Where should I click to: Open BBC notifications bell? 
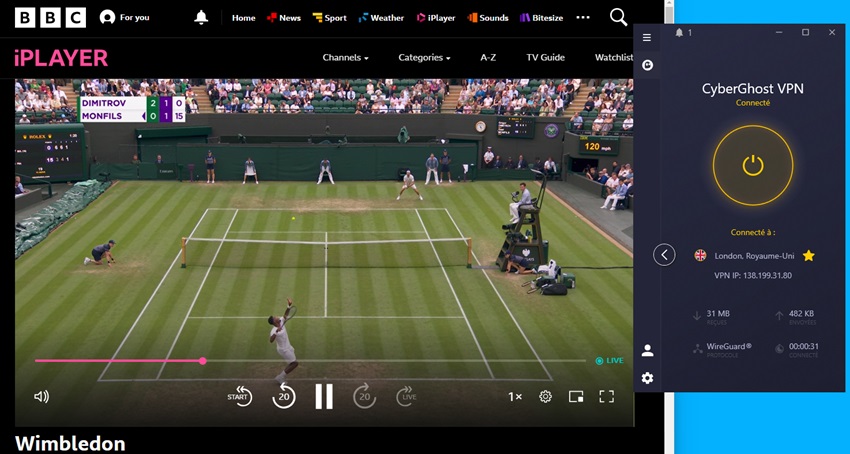(201, 17)
